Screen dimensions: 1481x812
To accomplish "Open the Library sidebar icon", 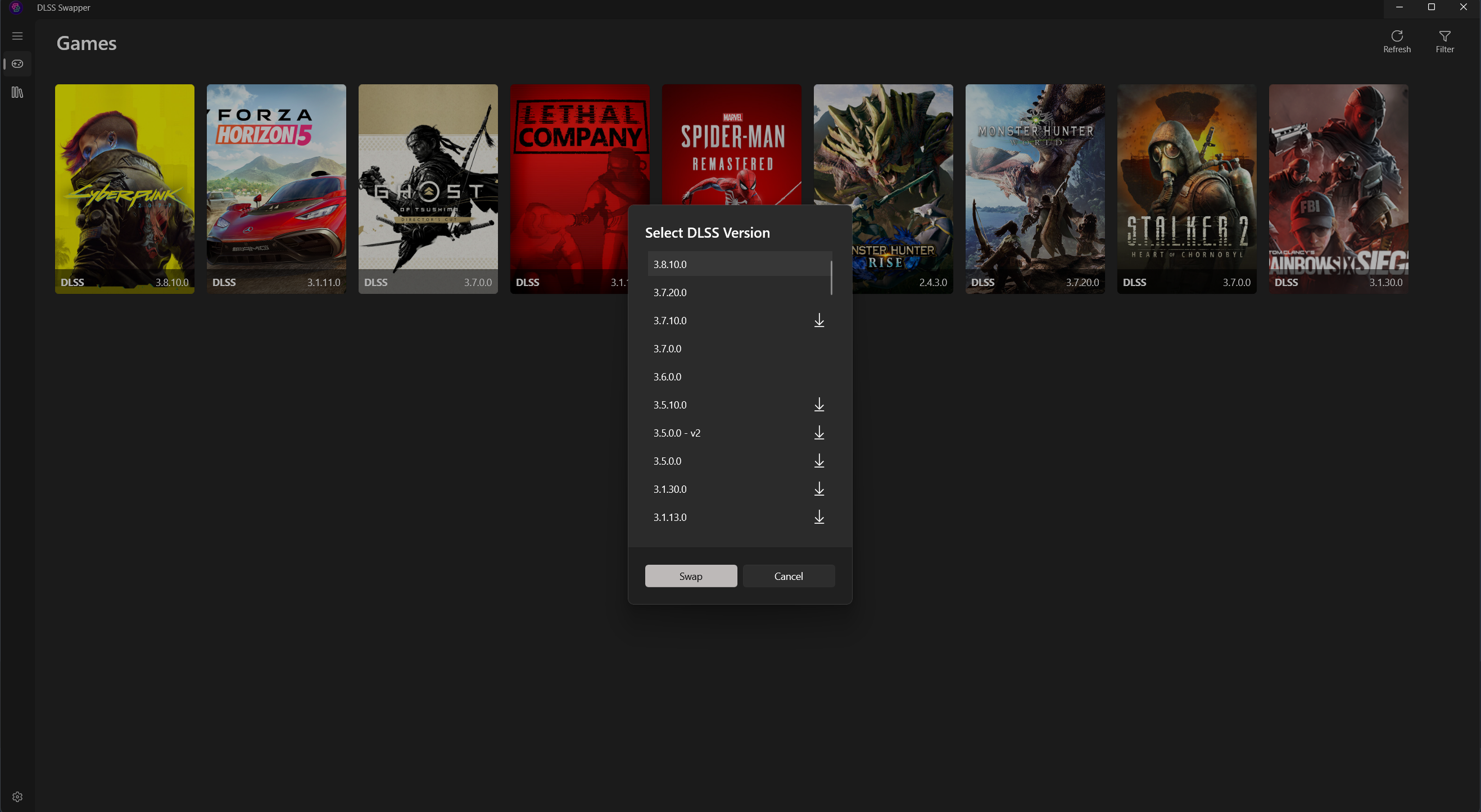I will tap(17, 93).
